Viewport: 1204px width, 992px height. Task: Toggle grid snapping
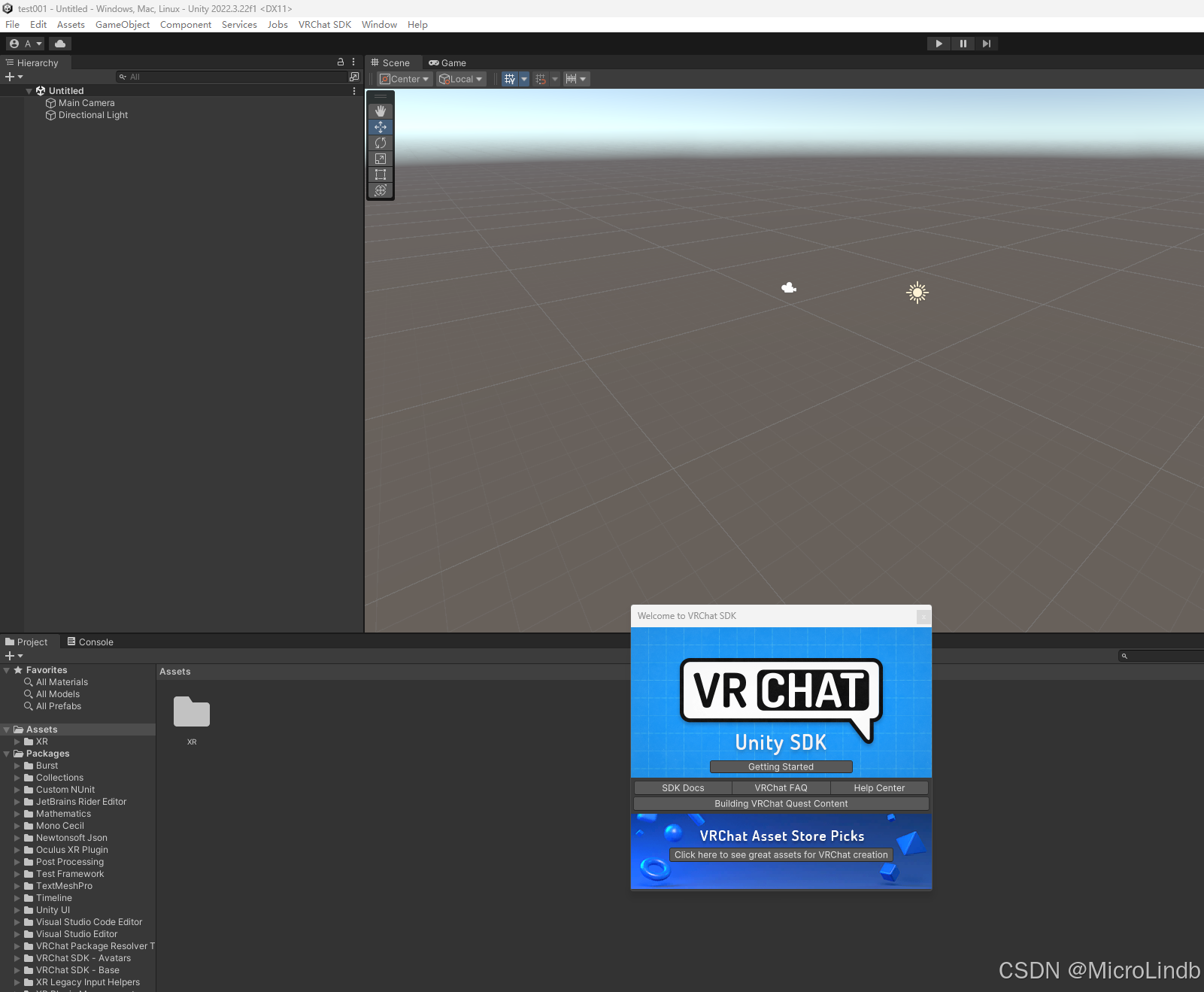541,79
